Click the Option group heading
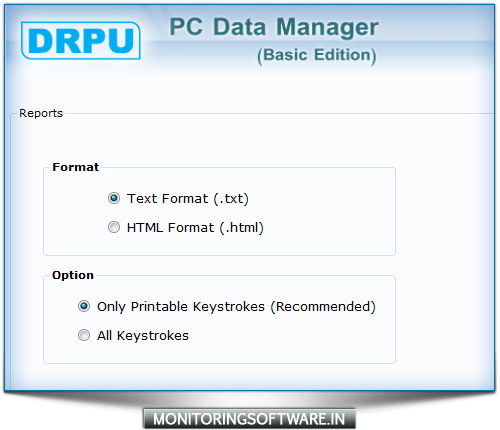 point(73,275)
